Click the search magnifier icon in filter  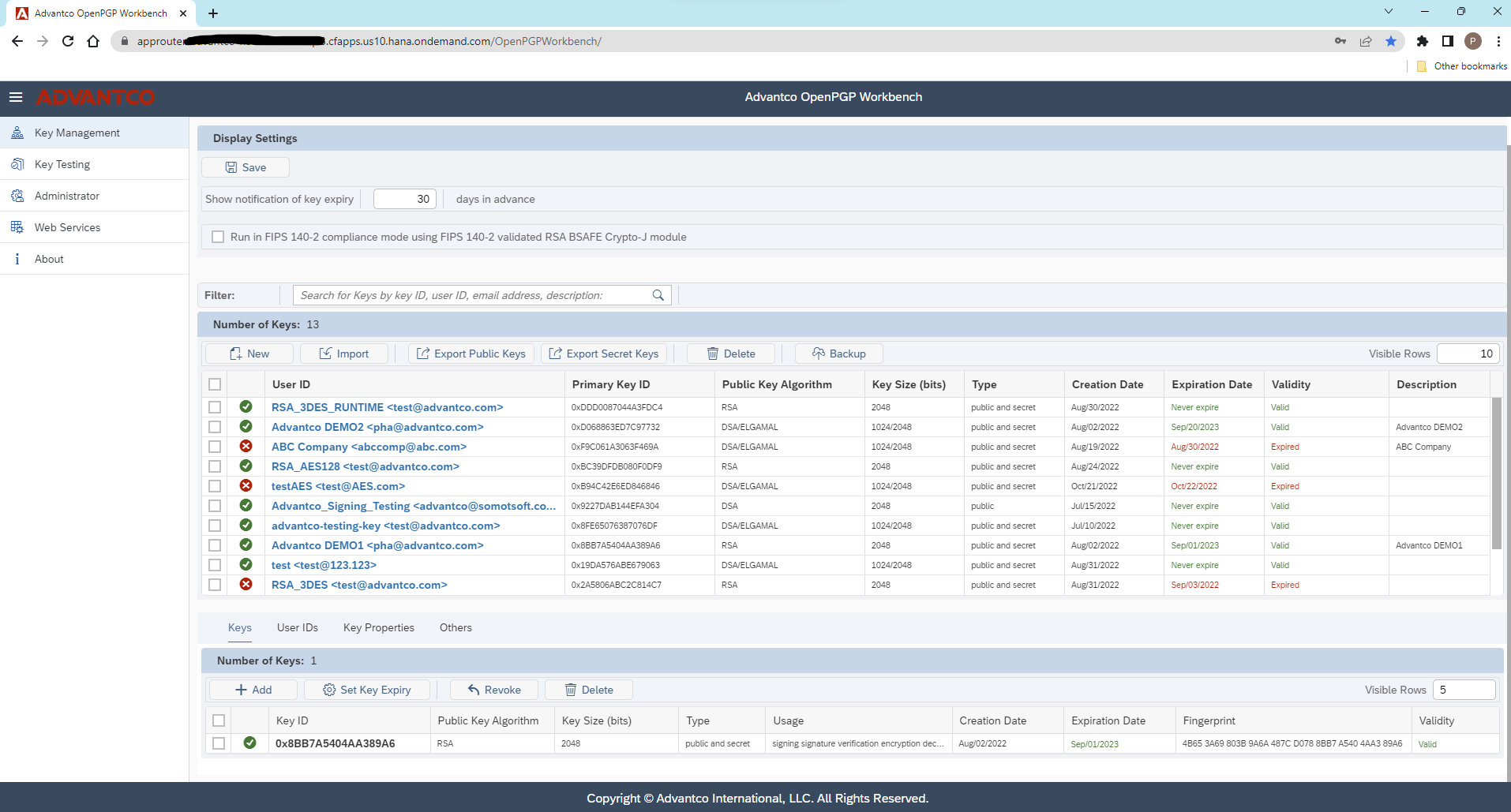[x=658, y=295]
